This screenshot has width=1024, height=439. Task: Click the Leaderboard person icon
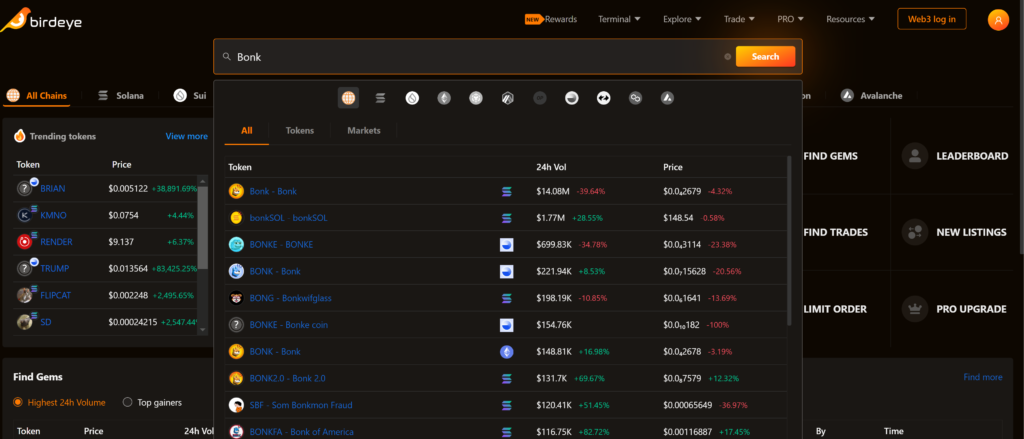(x=914, y=156)
